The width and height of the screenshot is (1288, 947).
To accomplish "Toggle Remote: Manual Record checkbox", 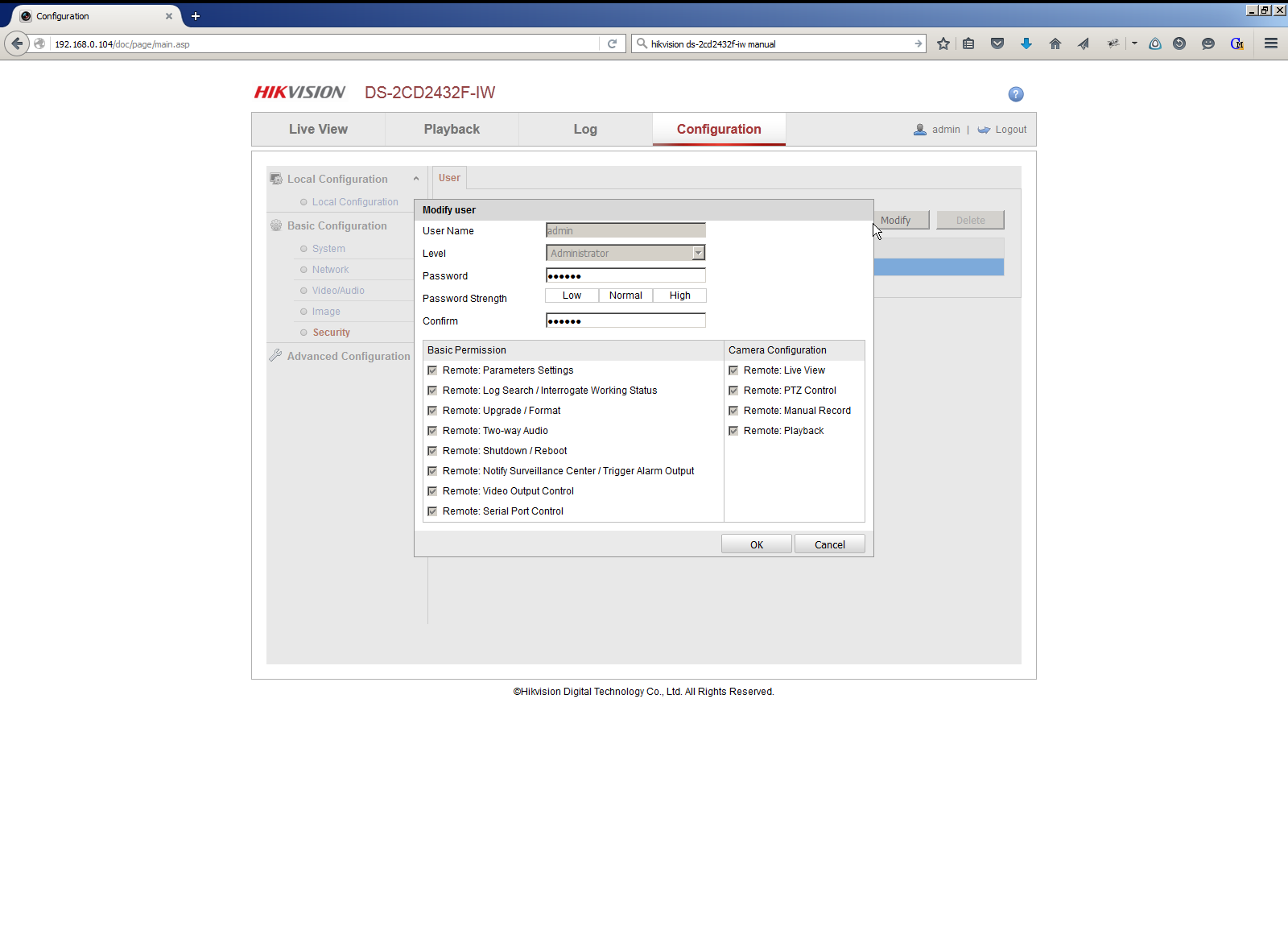I will pyautogui.click(x=733, y=411).
